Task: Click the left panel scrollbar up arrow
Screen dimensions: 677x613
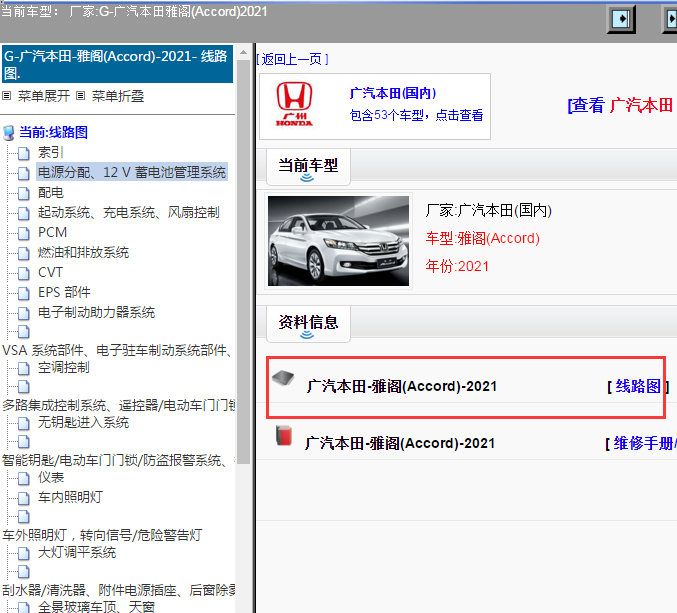Action: coord(244,53)
